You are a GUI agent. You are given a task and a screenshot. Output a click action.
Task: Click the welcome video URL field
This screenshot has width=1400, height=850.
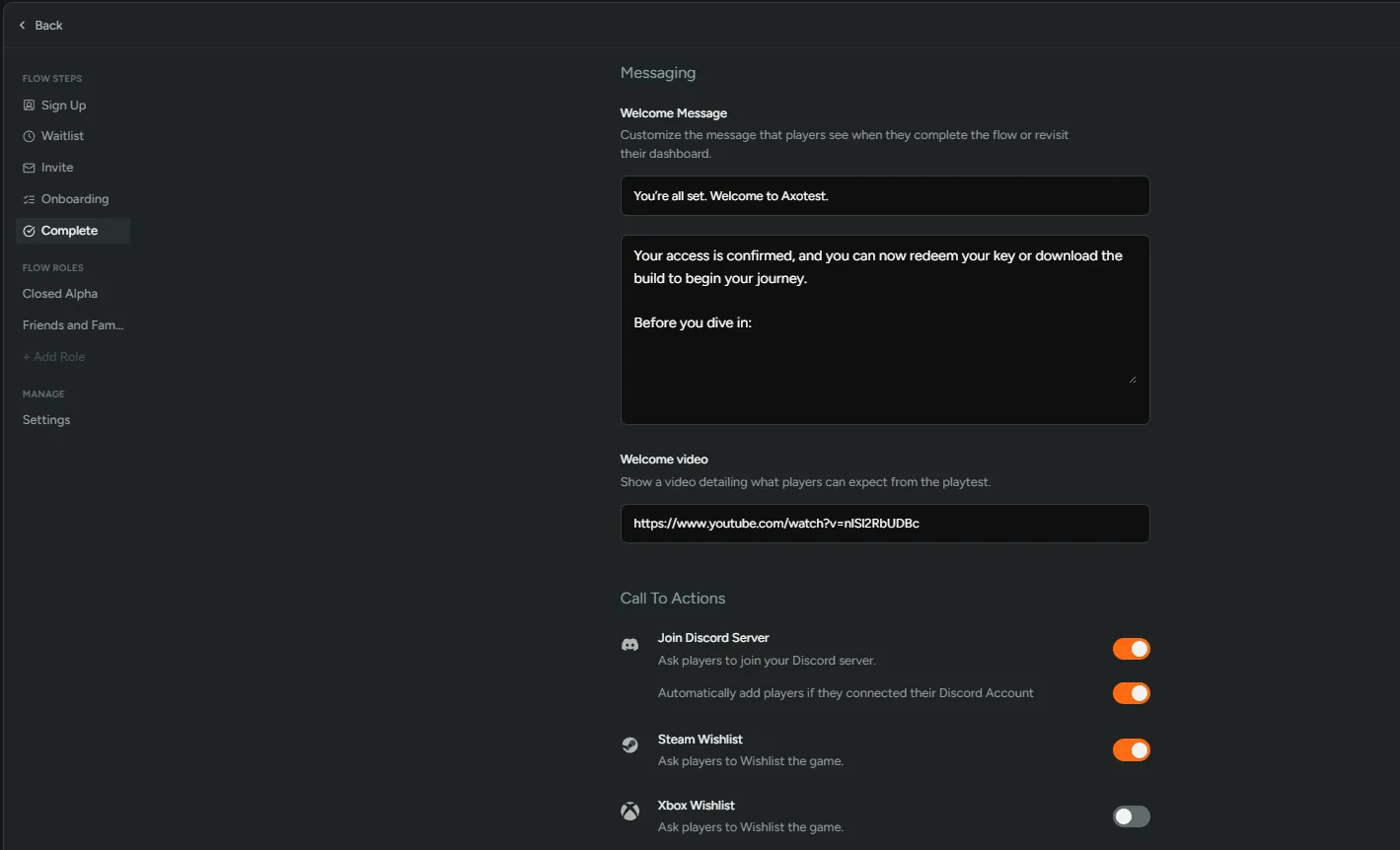(884, 524)
